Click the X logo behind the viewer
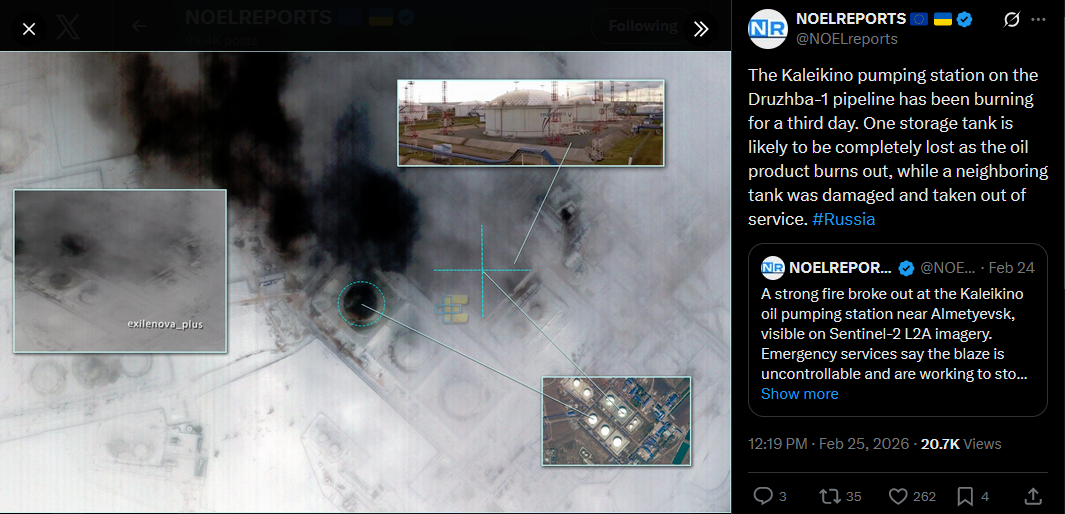Image resolution: width=1065 pixels, height=514 pixels. click(68, 29)
